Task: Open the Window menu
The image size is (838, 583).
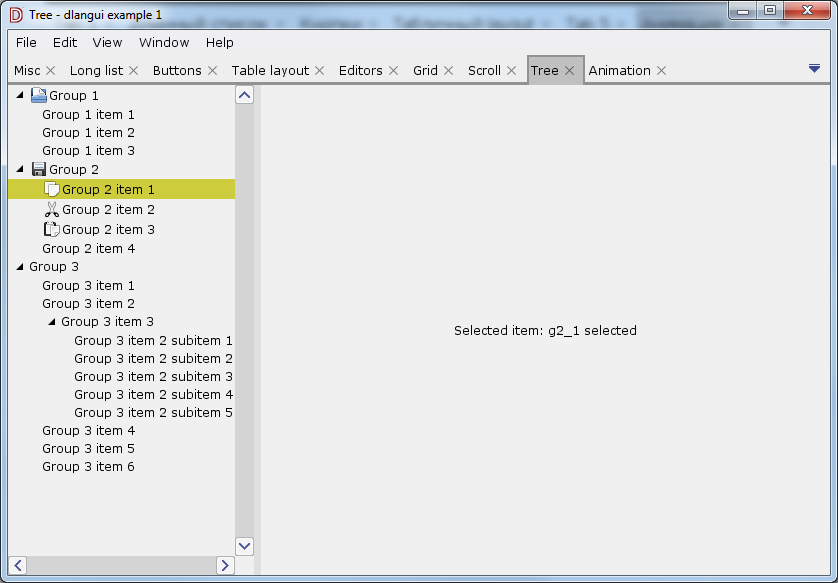Action: (x=164, y=42)
